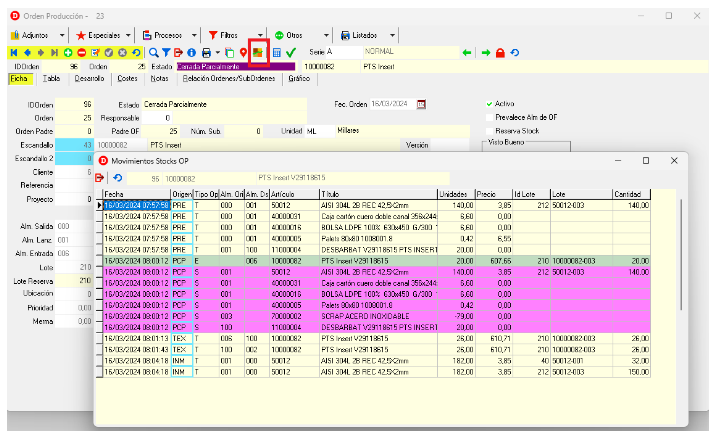709x436 pixels.
Task: Click the green plus add record icon
Action: [x=67, y=52]
